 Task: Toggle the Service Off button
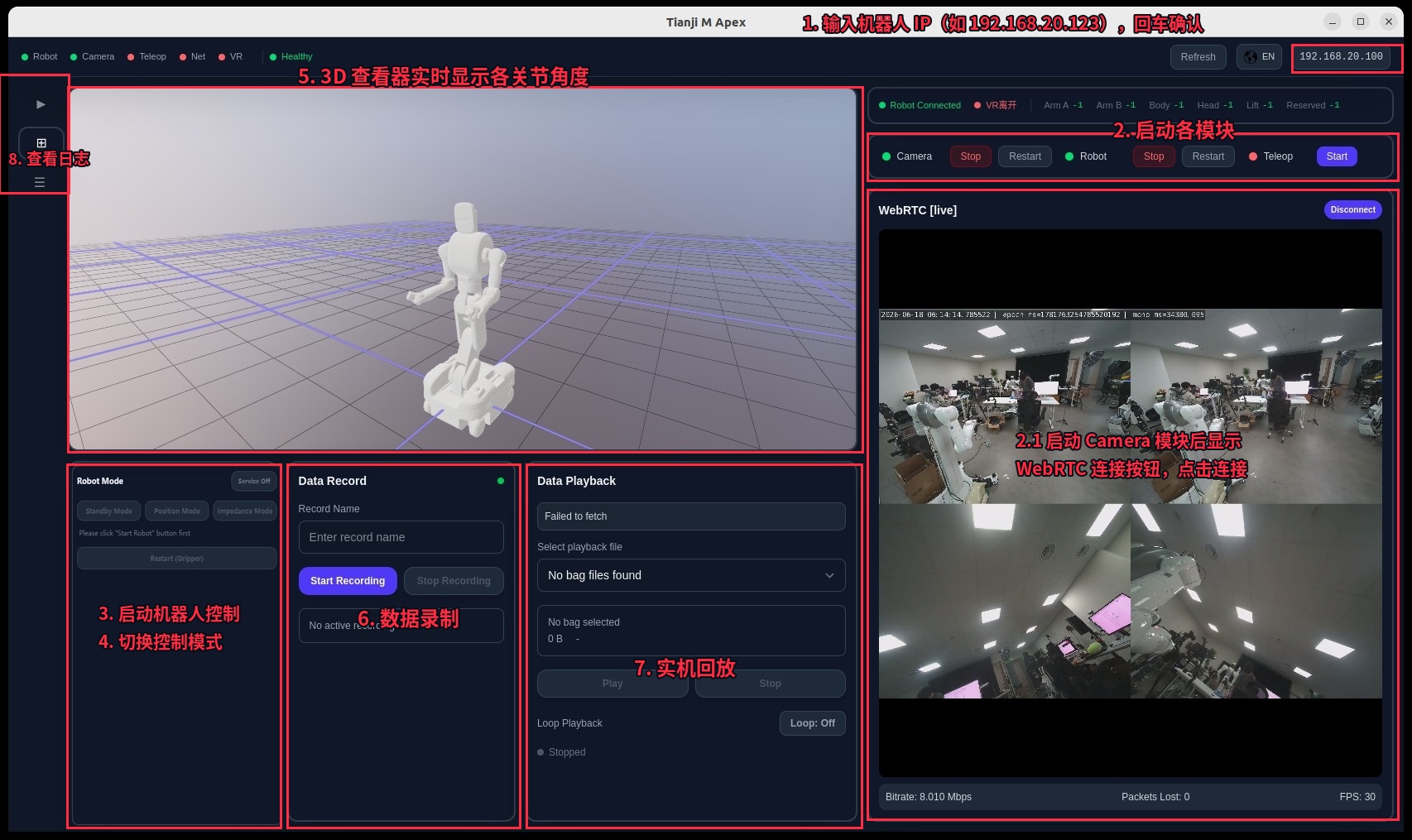254,481
